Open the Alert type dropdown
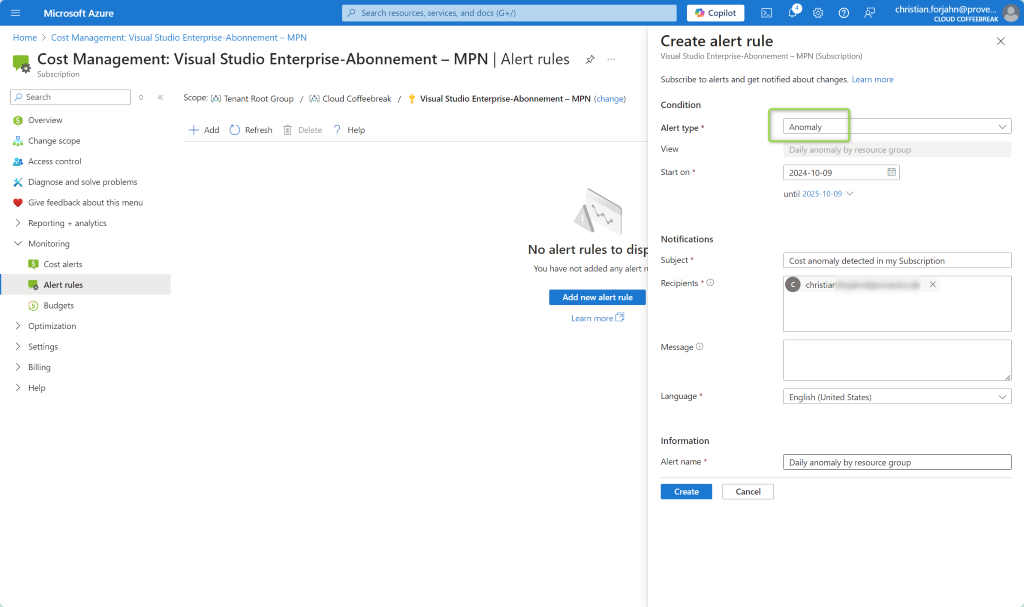This screenshot has width=1024, height=607. pyautogui.click(x=896, y=127)
